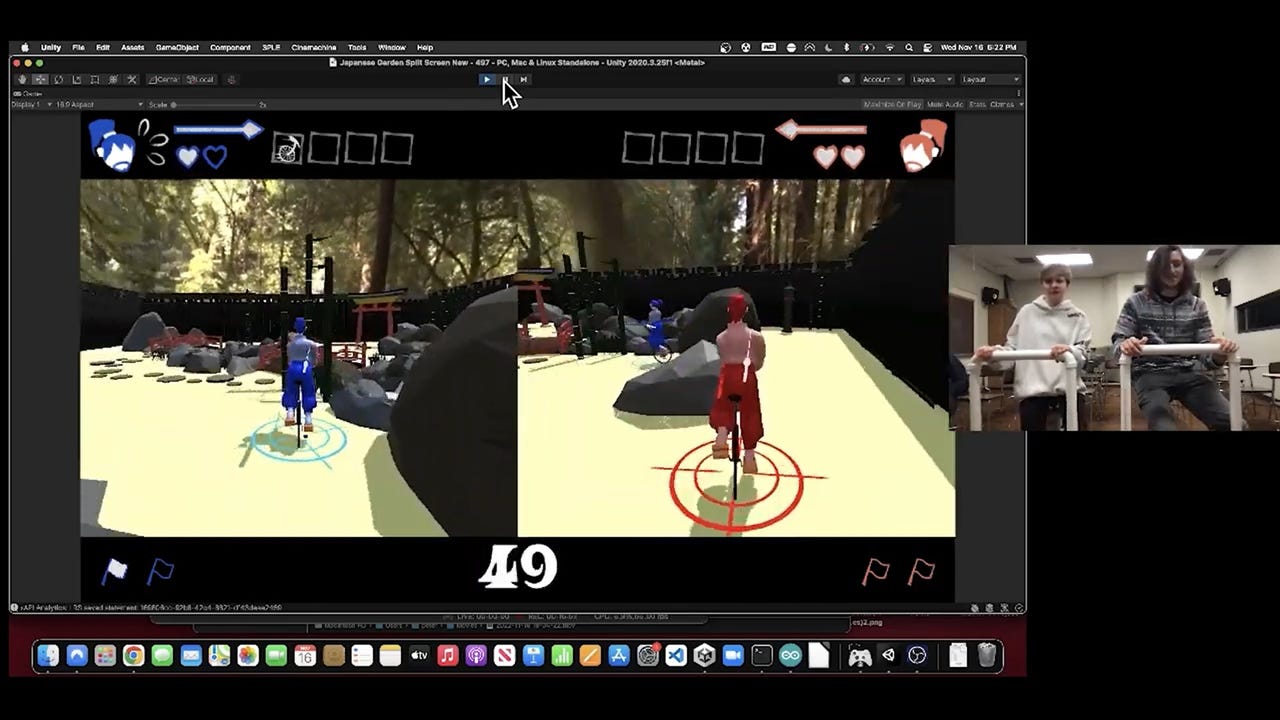Select the Rect transform tool
1280x720 pixels.
tap(94, 79)
